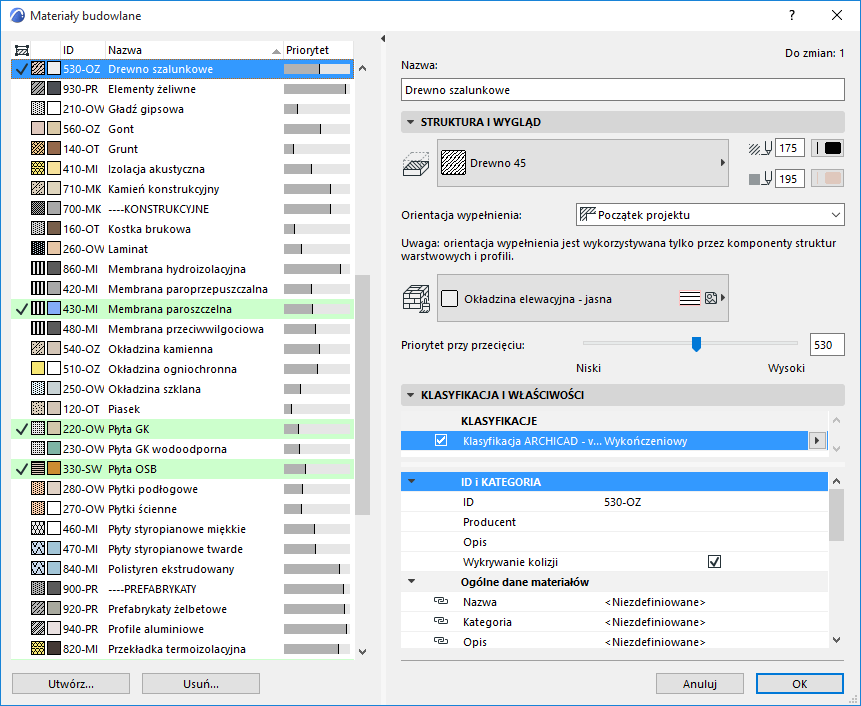Click fill pattern icon of Membrana hydroizolacyjna
The width and height of the screenshot is (861, 706).
pyautogui.click(x=38, y=268)
